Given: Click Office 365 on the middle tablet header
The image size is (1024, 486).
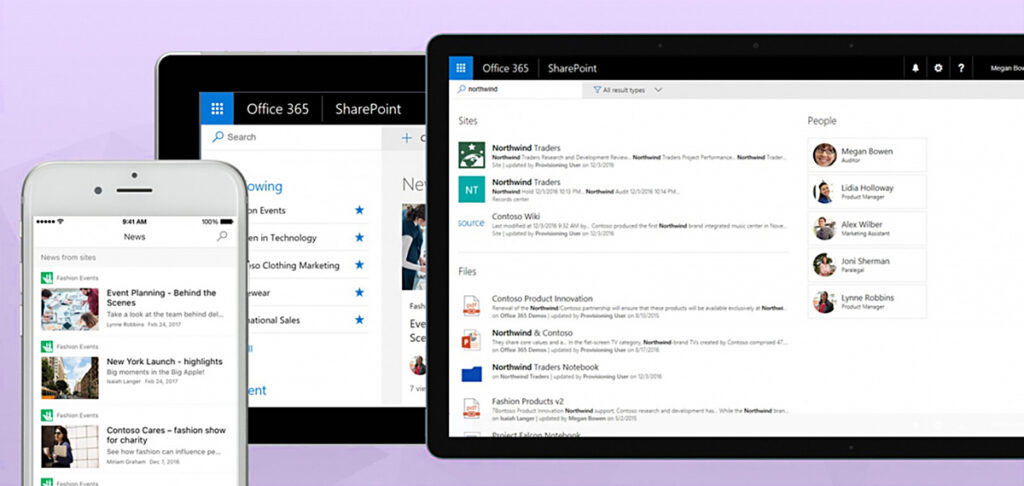Looking at the screenshot, I should tap(278, 109).
